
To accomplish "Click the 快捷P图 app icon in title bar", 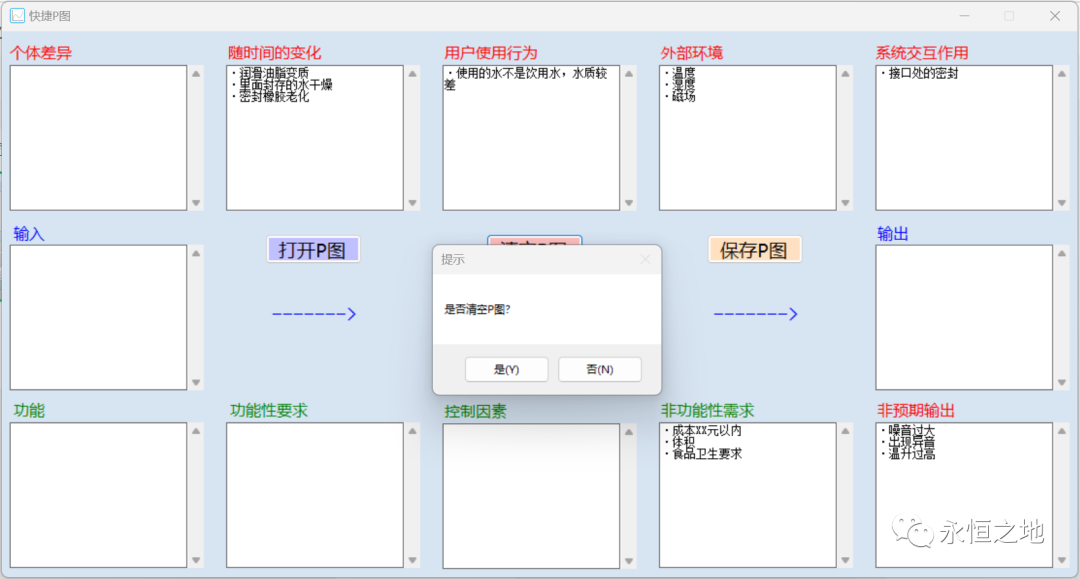I will click(x=17, y=16).
